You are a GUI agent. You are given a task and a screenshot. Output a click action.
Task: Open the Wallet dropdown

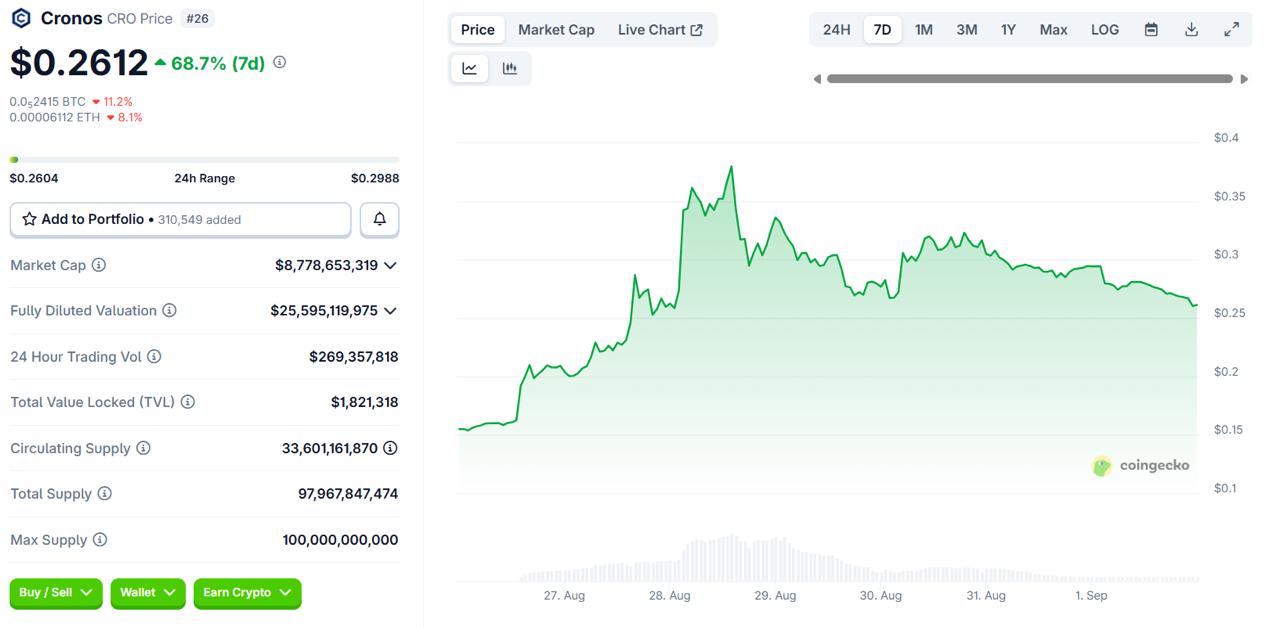148,593
